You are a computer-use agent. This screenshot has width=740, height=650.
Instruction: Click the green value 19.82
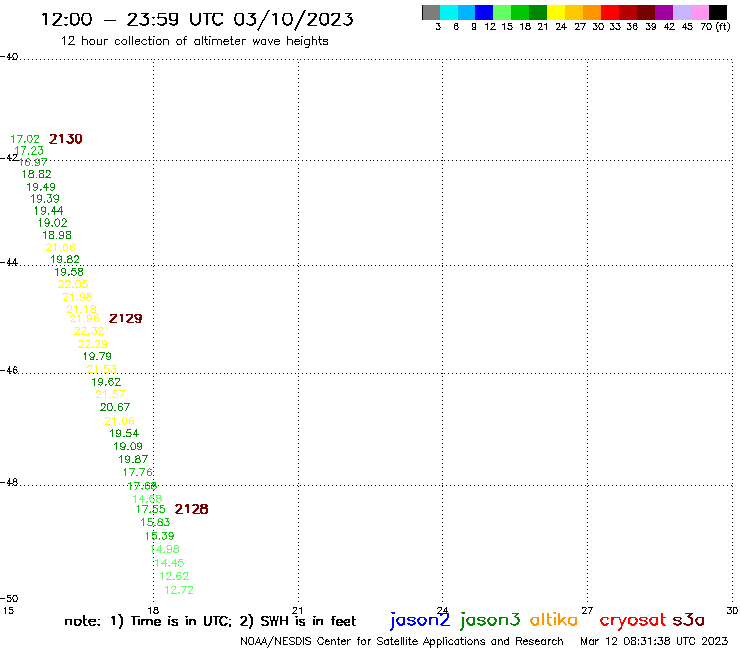point(65,259)
